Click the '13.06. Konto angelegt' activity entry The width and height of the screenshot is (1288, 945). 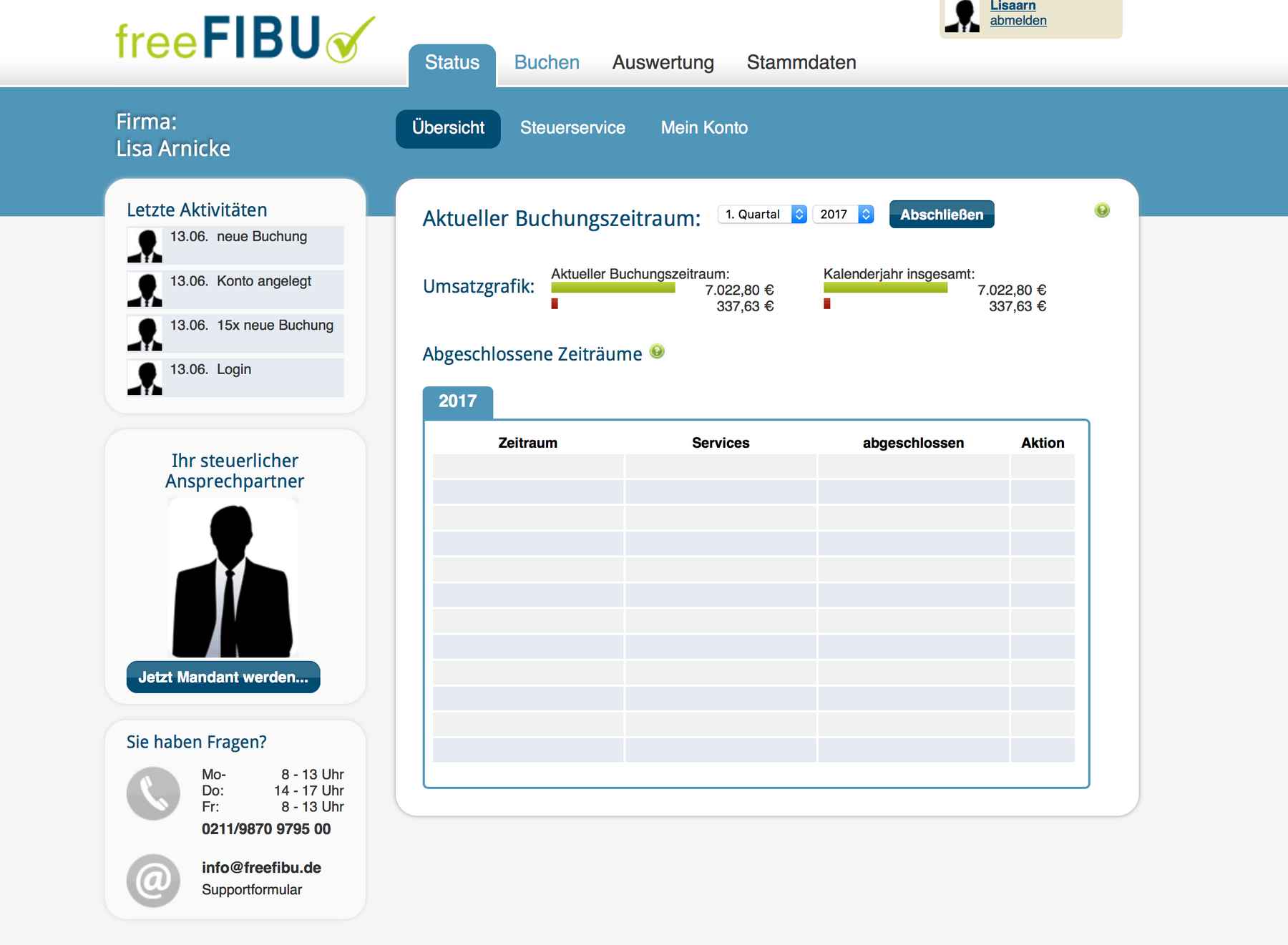(x=235, y=290)
